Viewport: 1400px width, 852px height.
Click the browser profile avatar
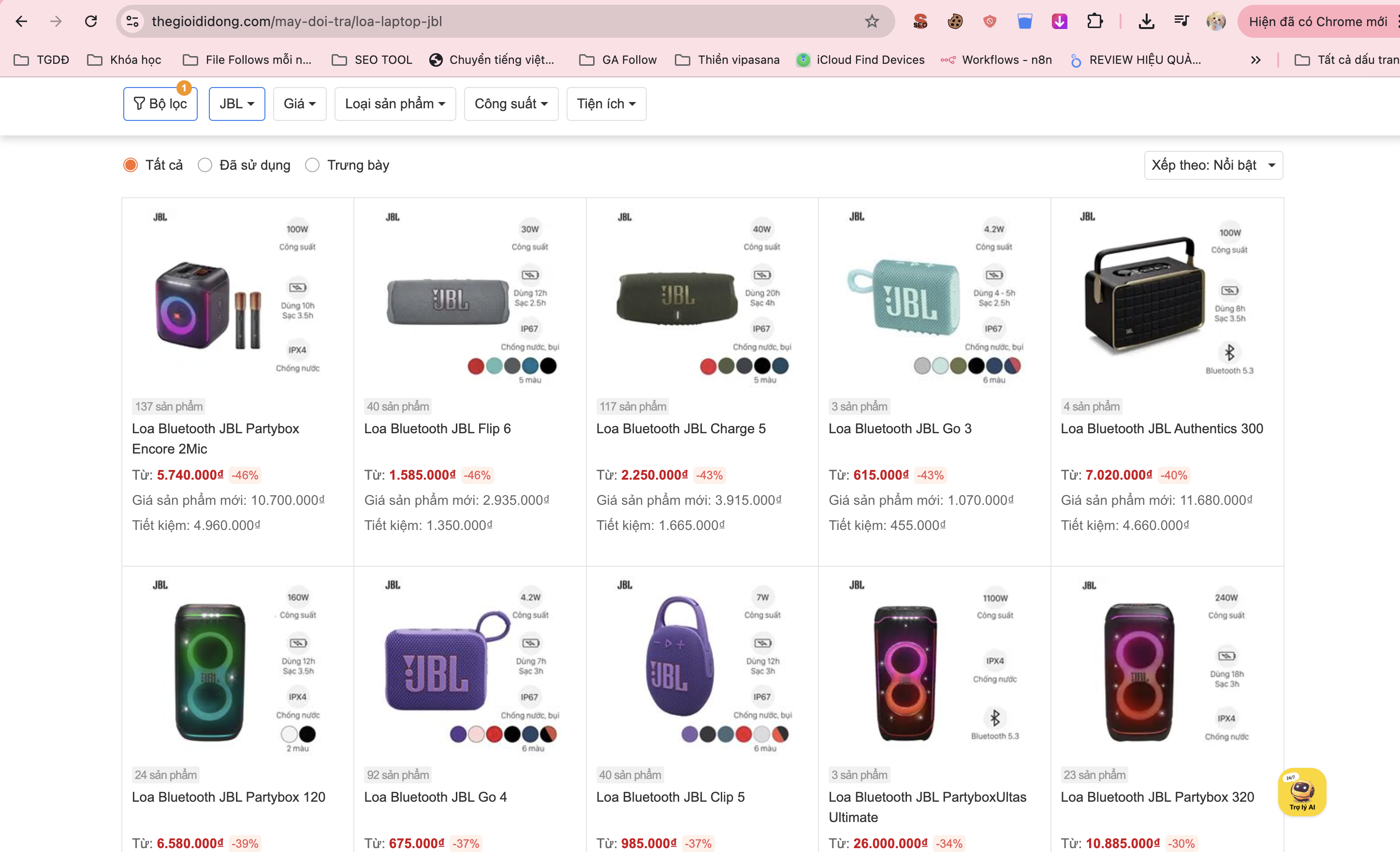point(1216,21)
